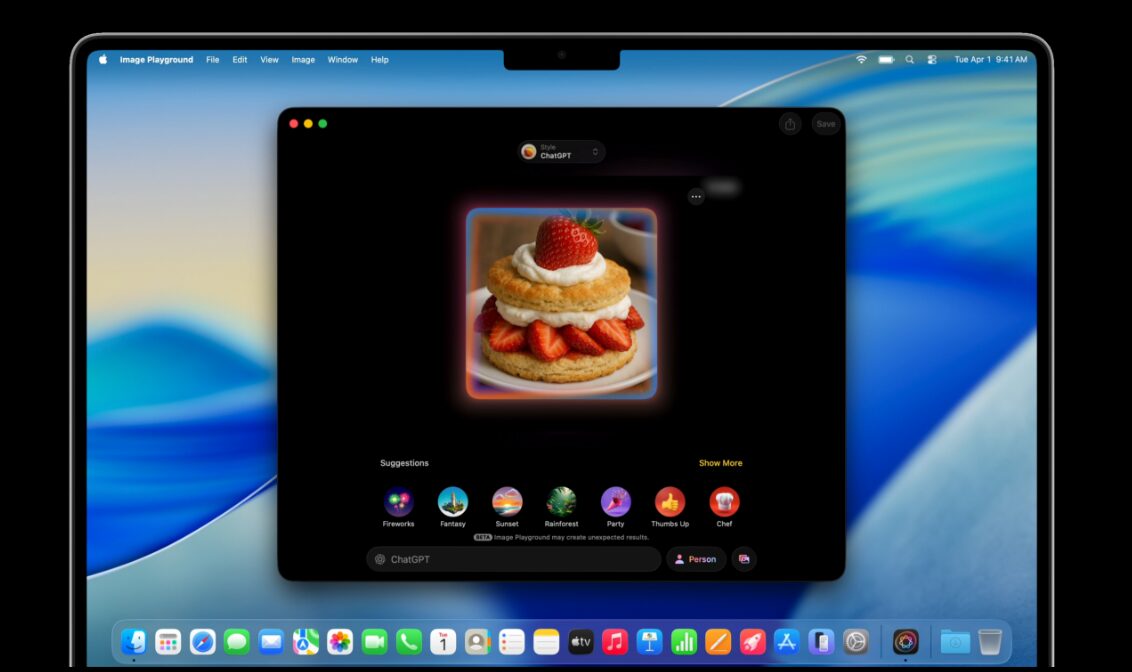Select the Party suggestion icon
The height and width of the screenshot is (672, 1132).
615,501
